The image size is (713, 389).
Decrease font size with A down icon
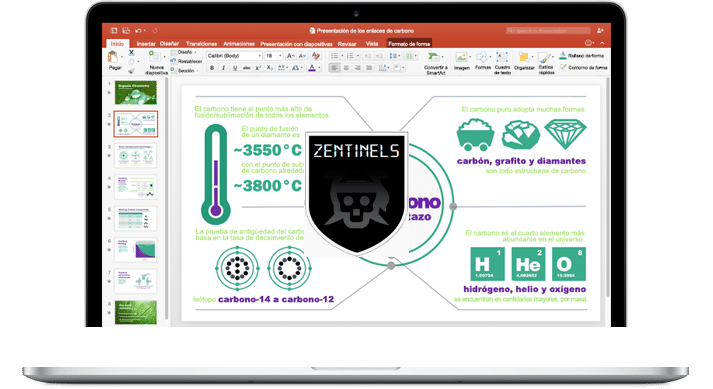302,56
